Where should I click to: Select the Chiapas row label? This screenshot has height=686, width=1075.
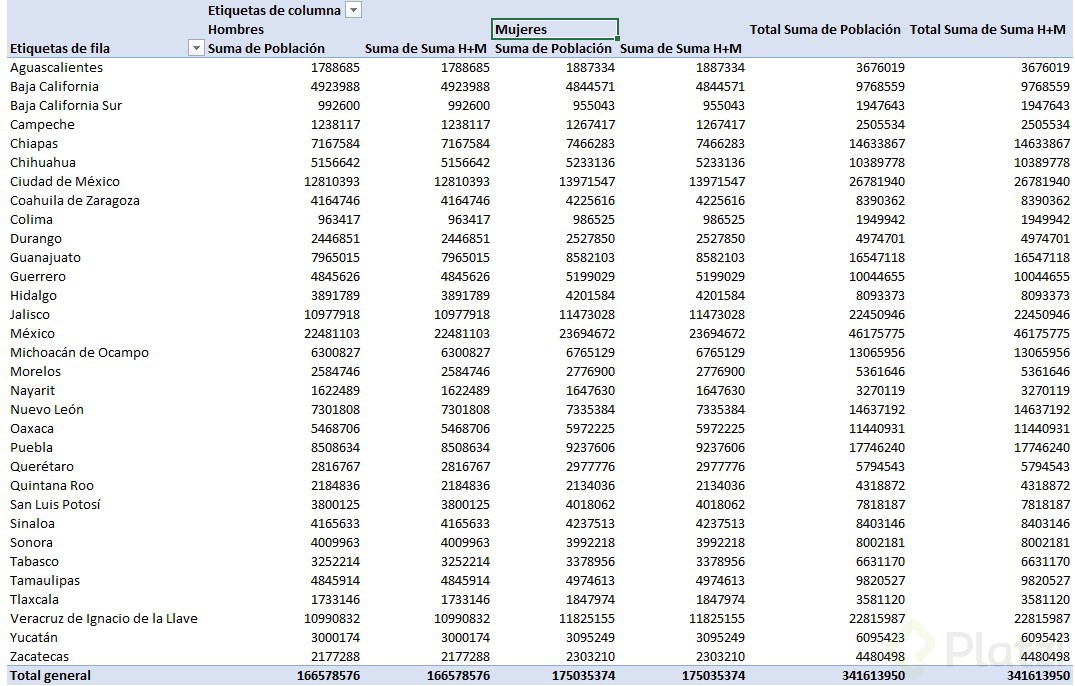[34, 144]
